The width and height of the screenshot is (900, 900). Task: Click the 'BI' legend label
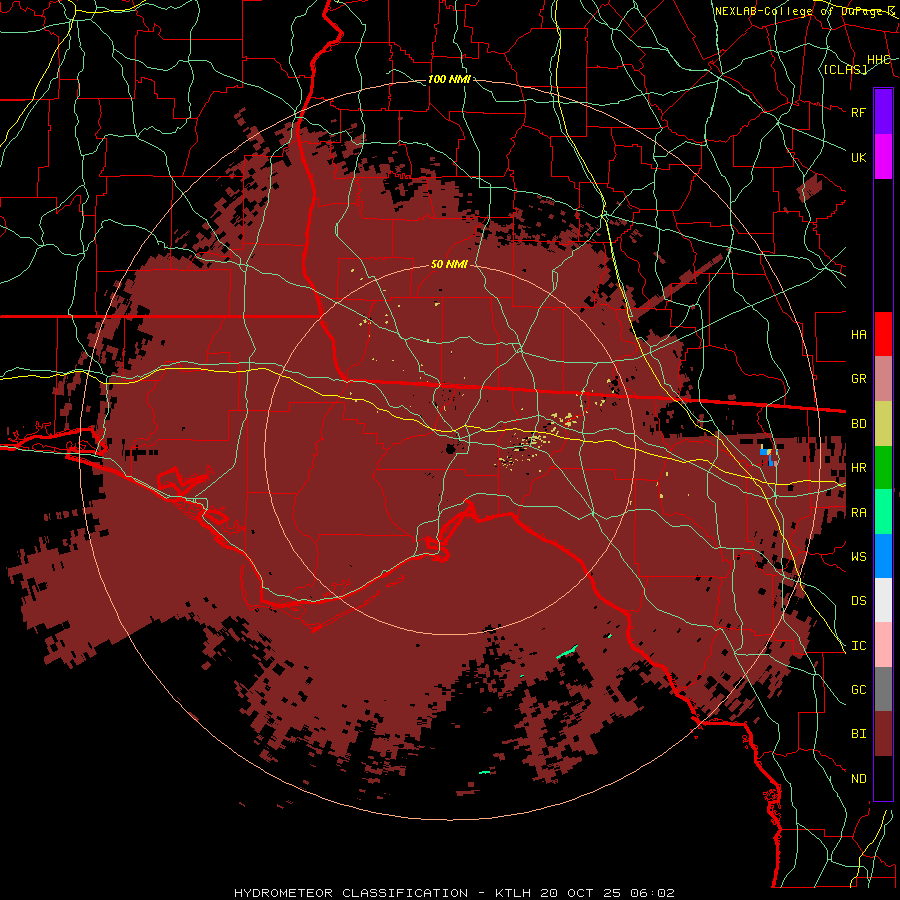(858, 734)
